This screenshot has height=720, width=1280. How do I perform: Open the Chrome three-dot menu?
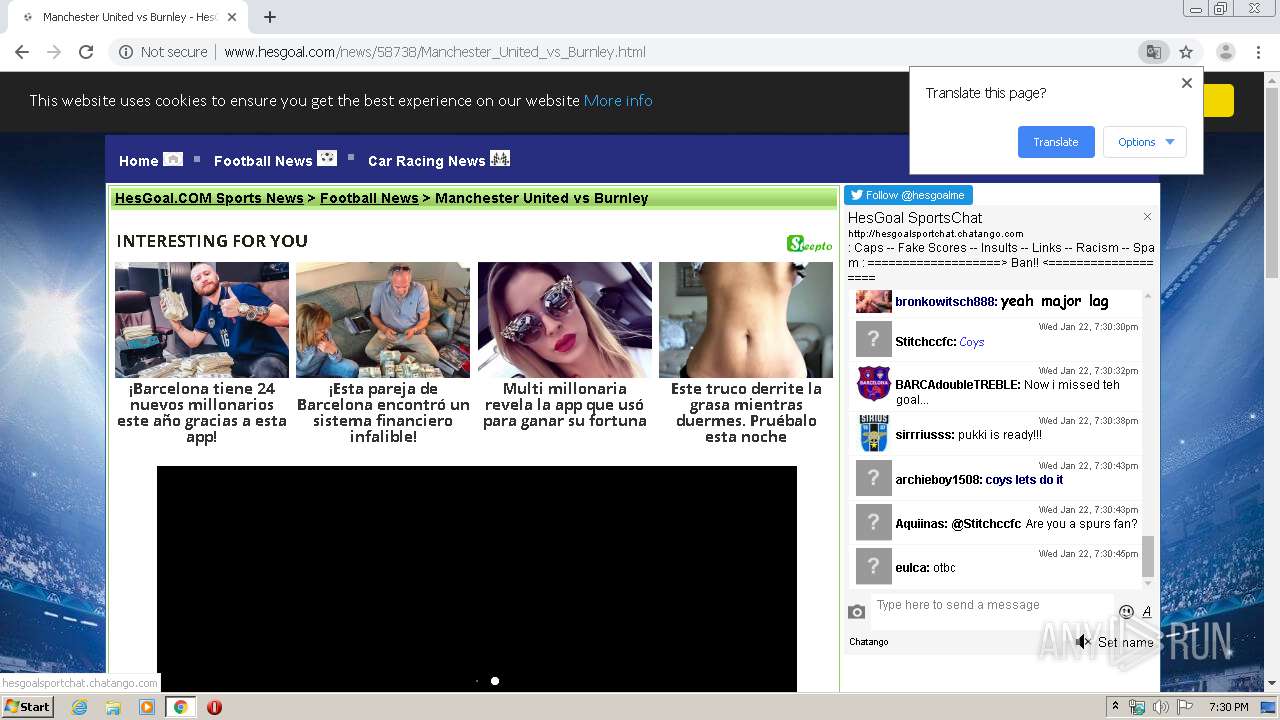tap(1258, 52)
